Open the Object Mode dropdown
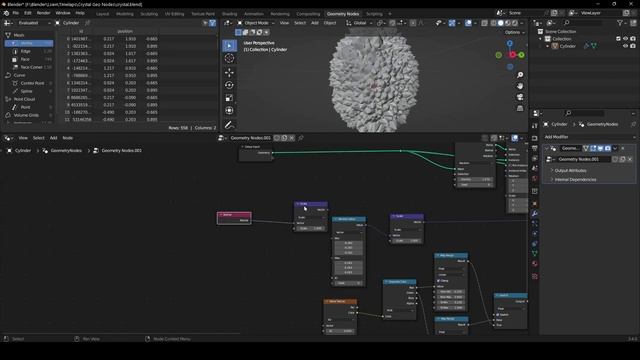 click(x=256, y=23)
